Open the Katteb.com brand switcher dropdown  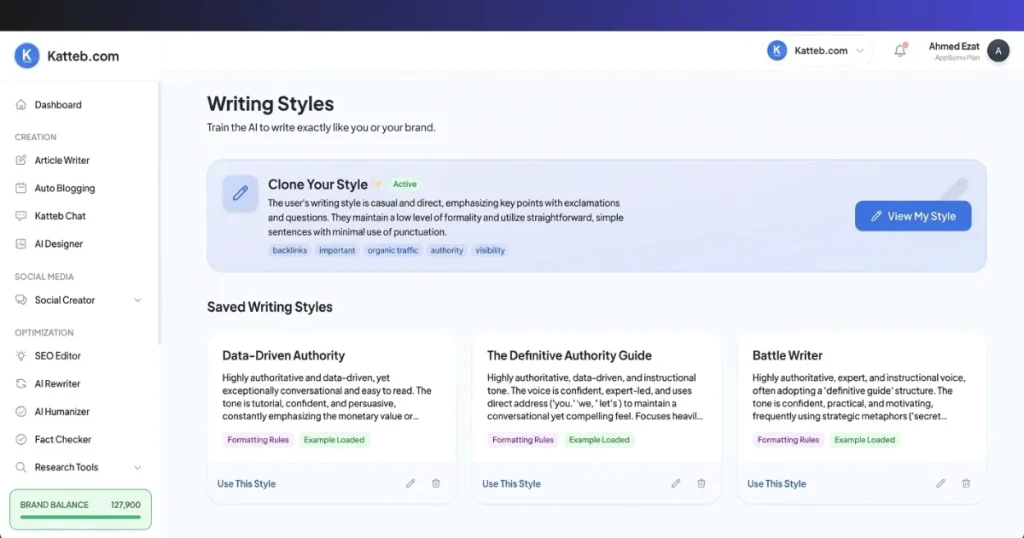click(818, 51)
